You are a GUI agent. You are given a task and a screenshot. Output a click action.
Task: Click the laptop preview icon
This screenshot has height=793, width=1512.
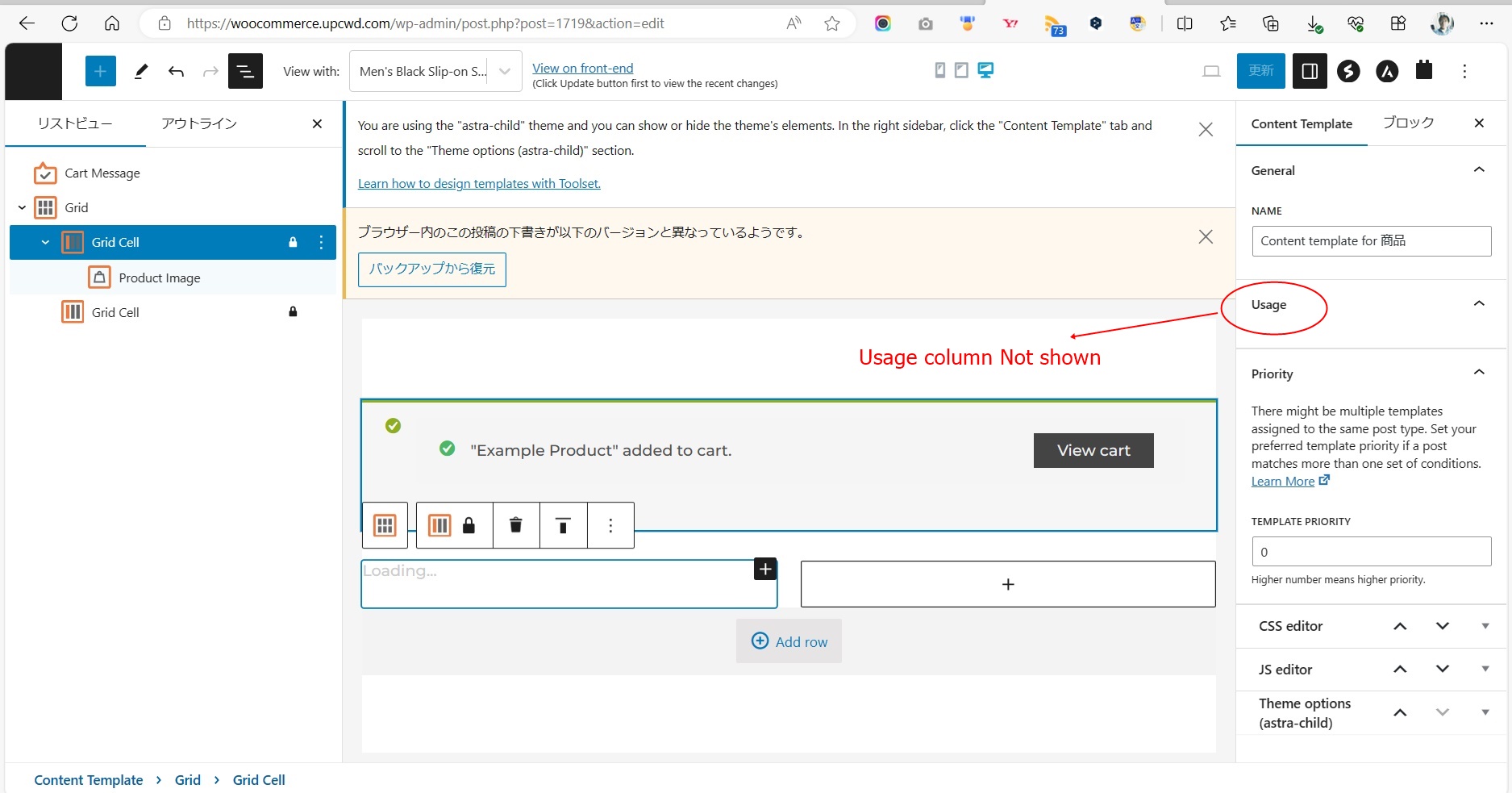click(x=1211, y=71)
